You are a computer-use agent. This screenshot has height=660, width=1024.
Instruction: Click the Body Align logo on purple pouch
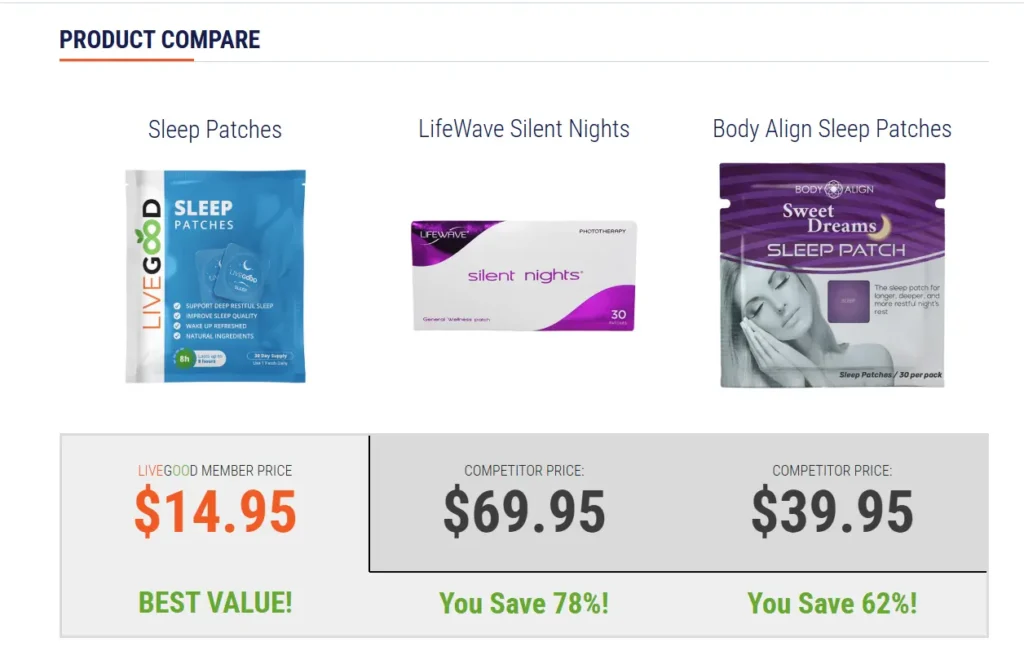click(x=832, y=189)
